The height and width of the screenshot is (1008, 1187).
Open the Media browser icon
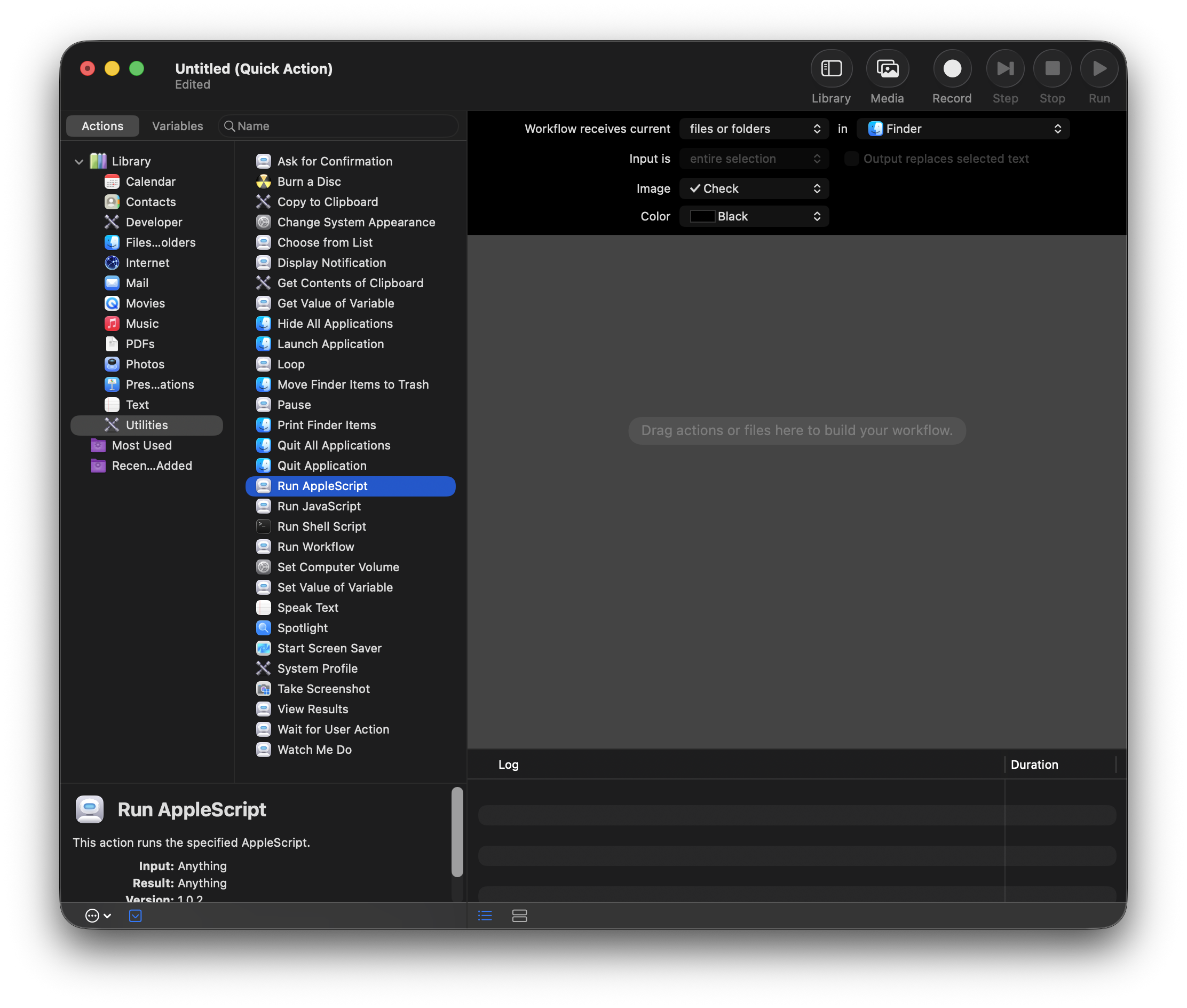[887, 69]
